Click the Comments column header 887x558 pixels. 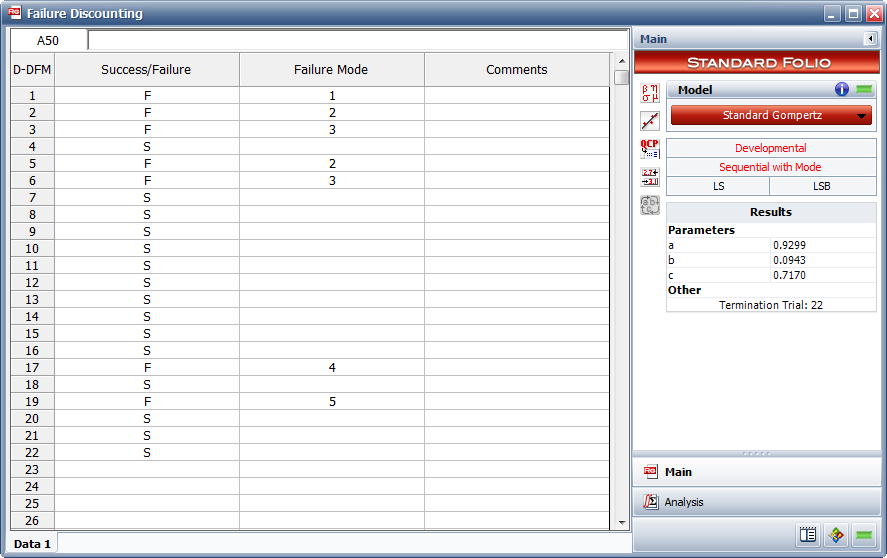[x=517, y=70]
